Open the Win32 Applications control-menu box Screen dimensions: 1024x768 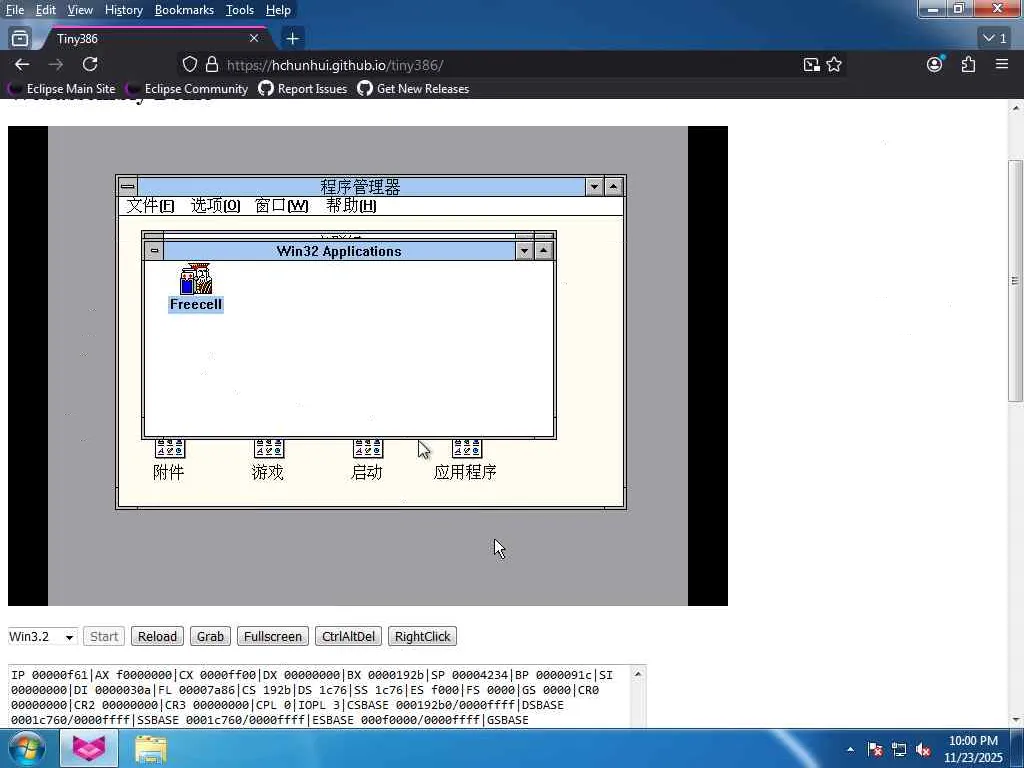click(x=154, y=251)
